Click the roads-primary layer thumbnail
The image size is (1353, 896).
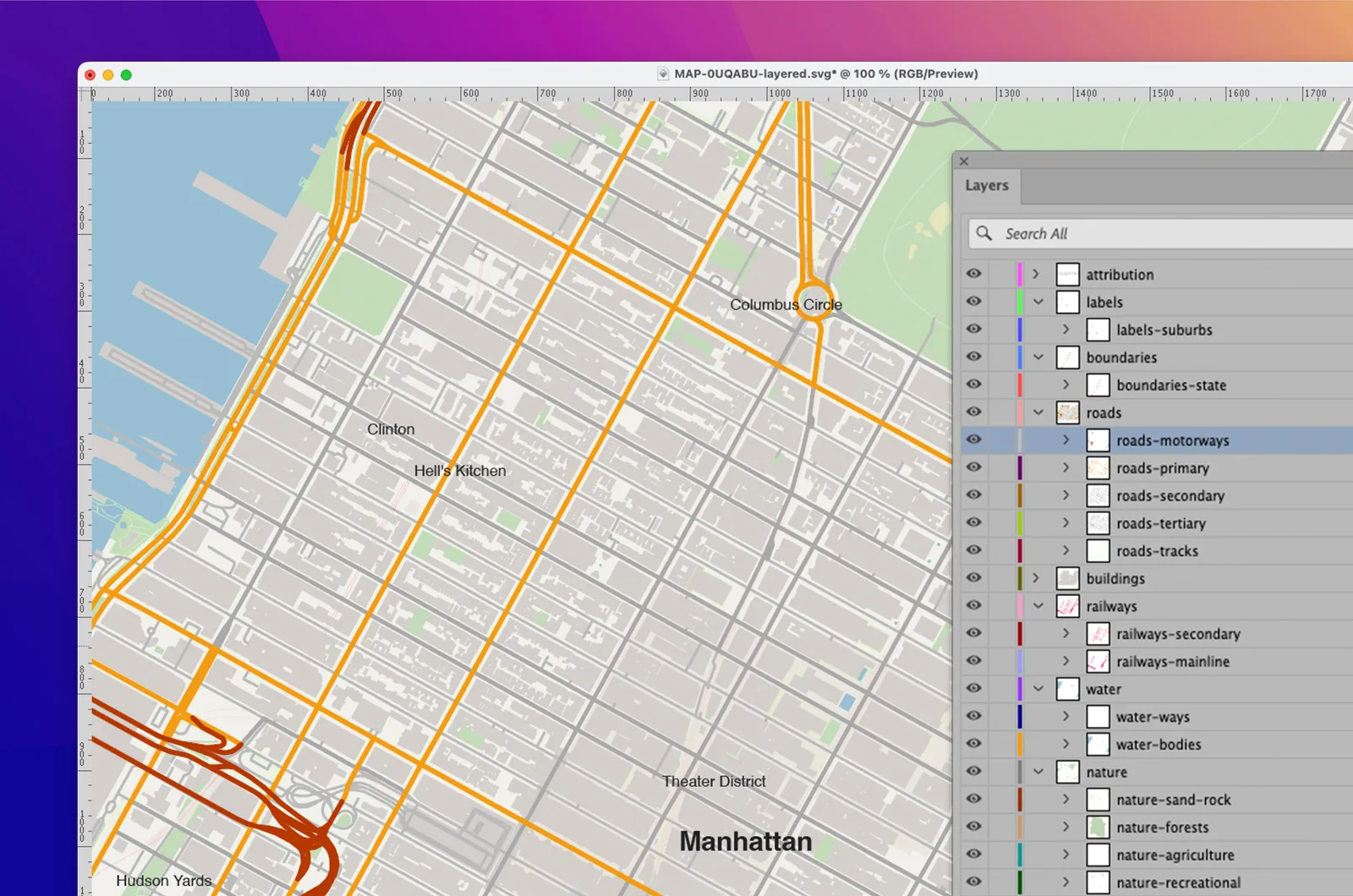click(x=1098, y=467)
